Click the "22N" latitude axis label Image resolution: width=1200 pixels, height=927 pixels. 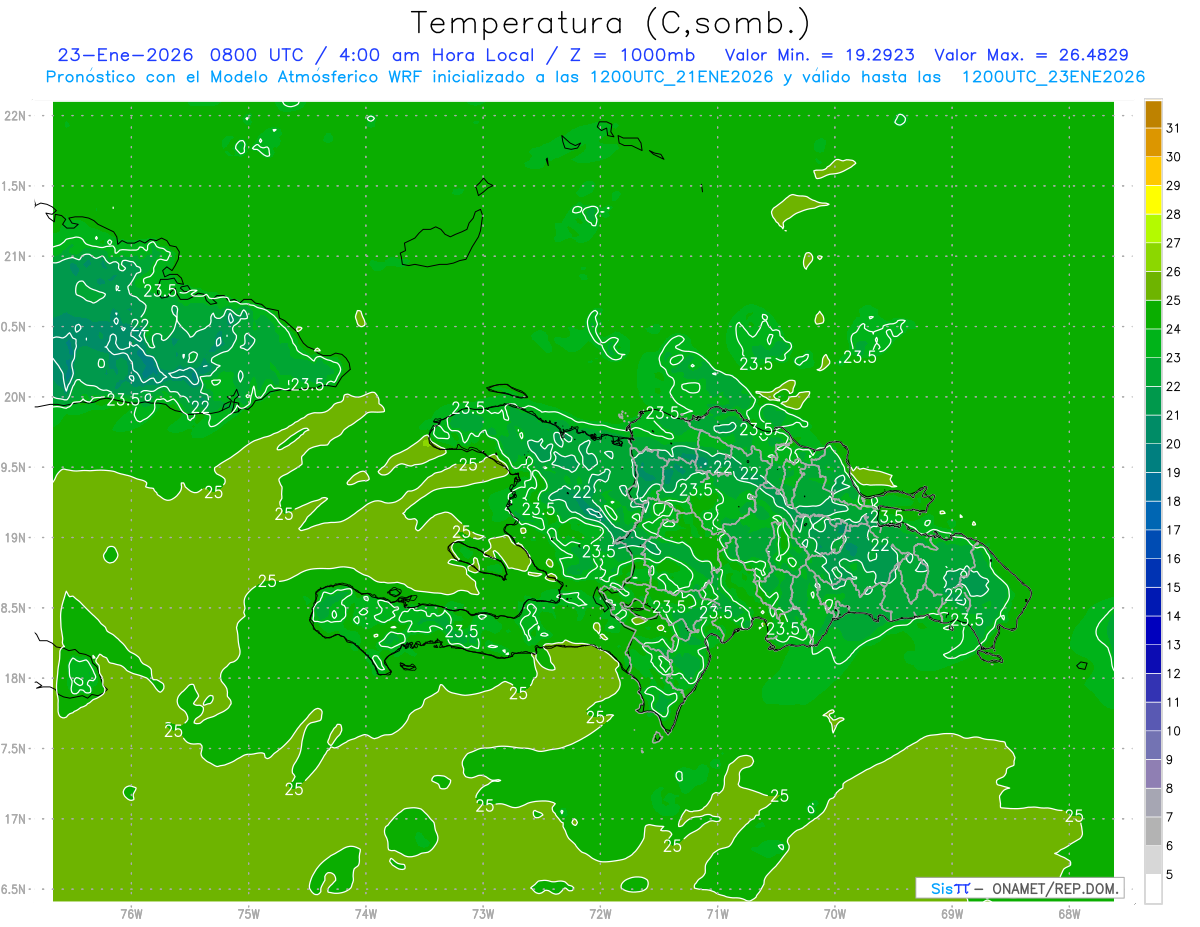click(x=16, y=116)
